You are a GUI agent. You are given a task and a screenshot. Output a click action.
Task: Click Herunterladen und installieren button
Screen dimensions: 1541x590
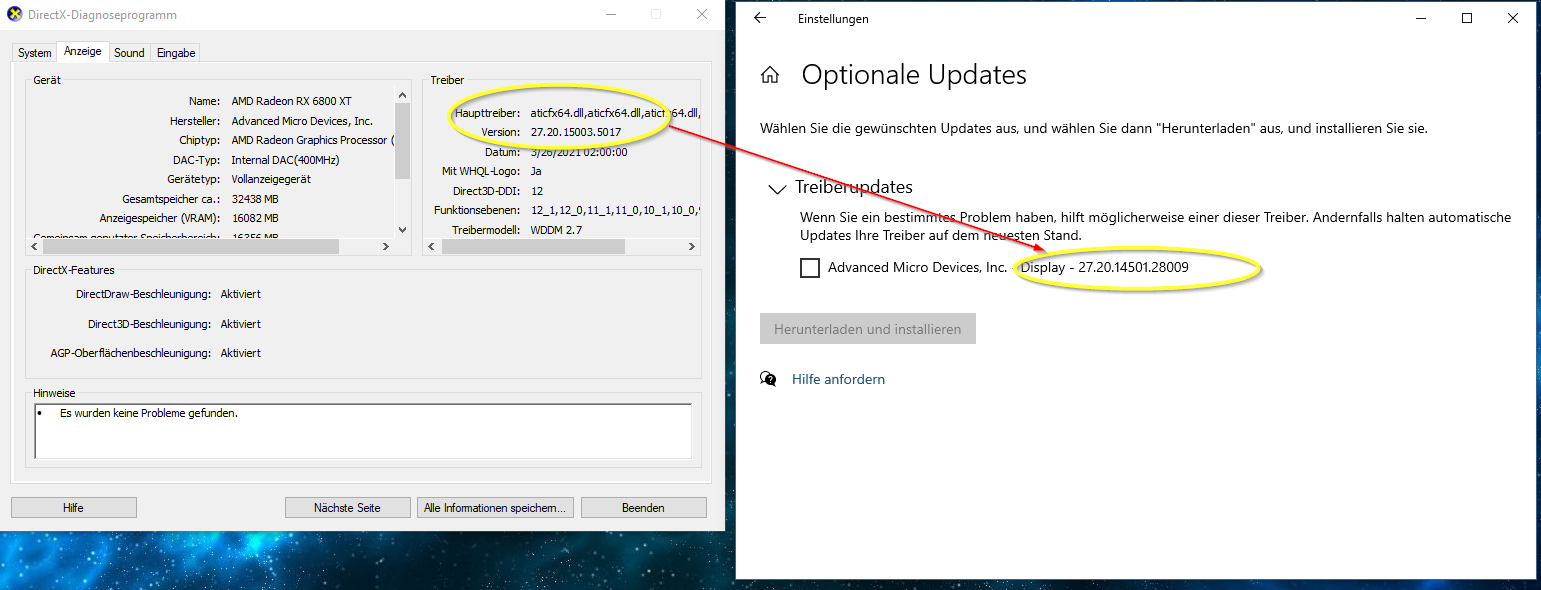coord(868,329)
